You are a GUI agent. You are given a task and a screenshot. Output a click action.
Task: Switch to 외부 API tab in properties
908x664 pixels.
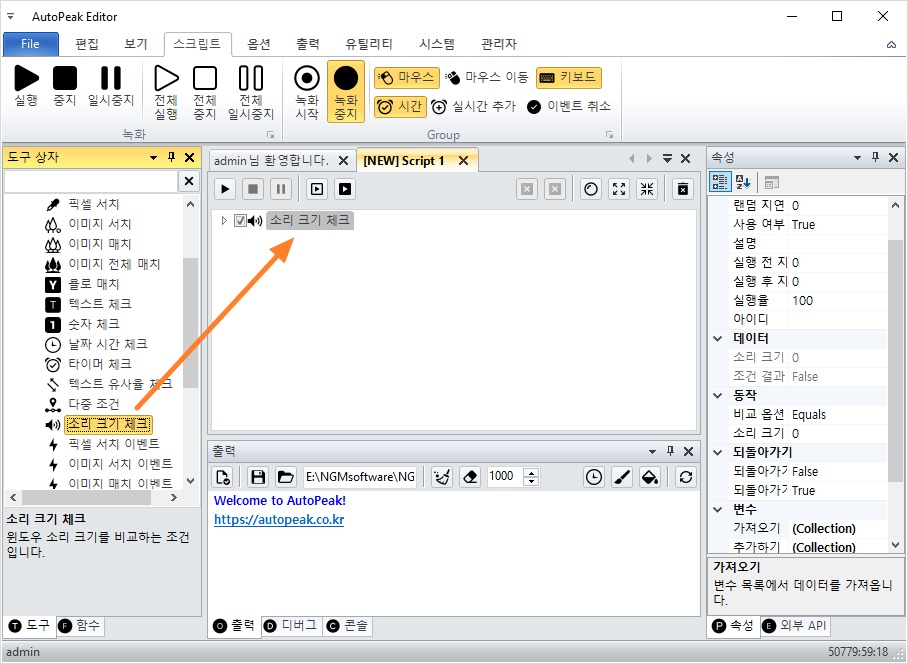click(795, 626)
